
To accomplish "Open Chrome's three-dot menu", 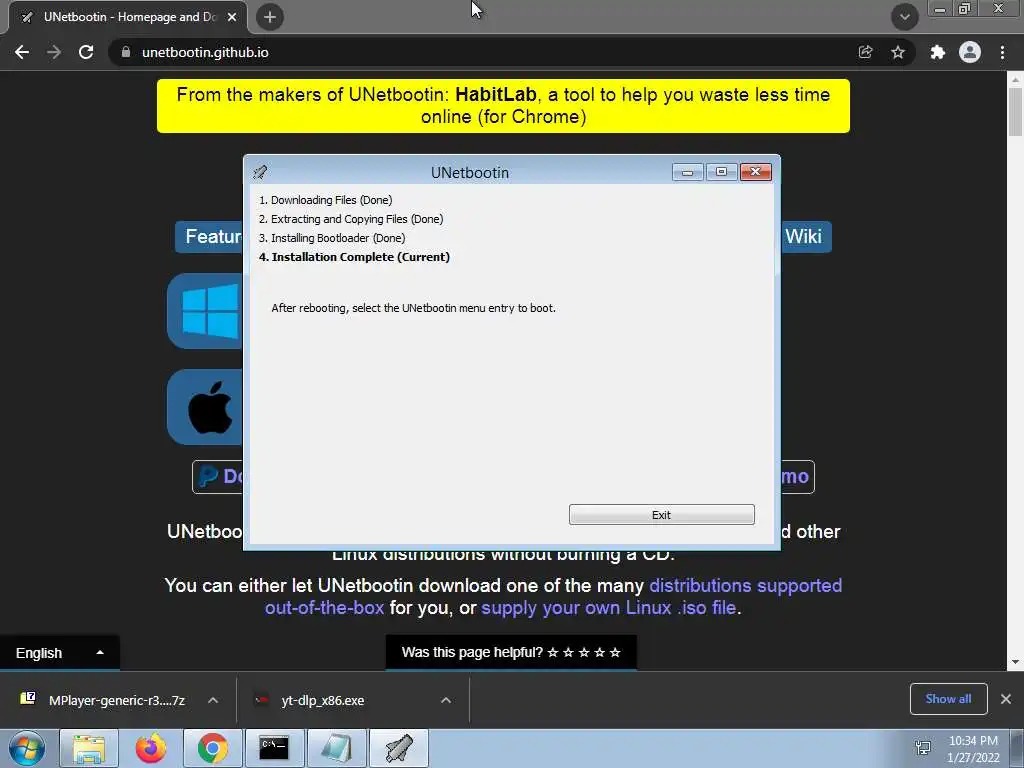I will click(x=1002, y=52).
